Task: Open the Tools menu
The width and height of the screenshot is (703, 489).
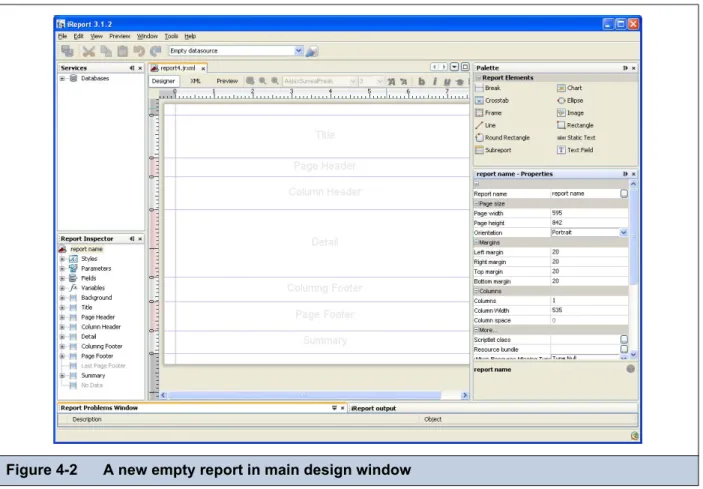Action: pos(171,36)
